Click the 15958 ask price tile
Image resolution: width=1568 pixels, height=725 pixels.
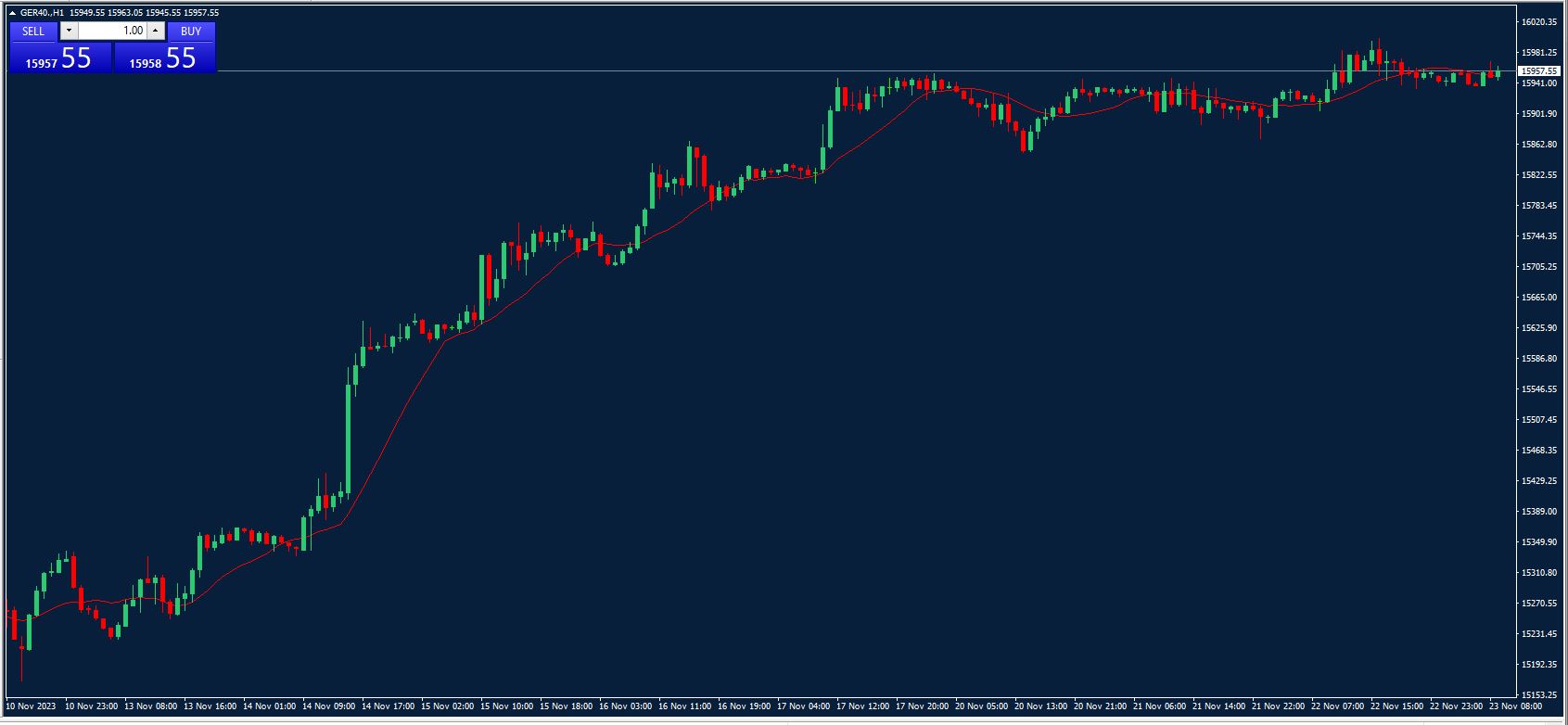(164, 58)
